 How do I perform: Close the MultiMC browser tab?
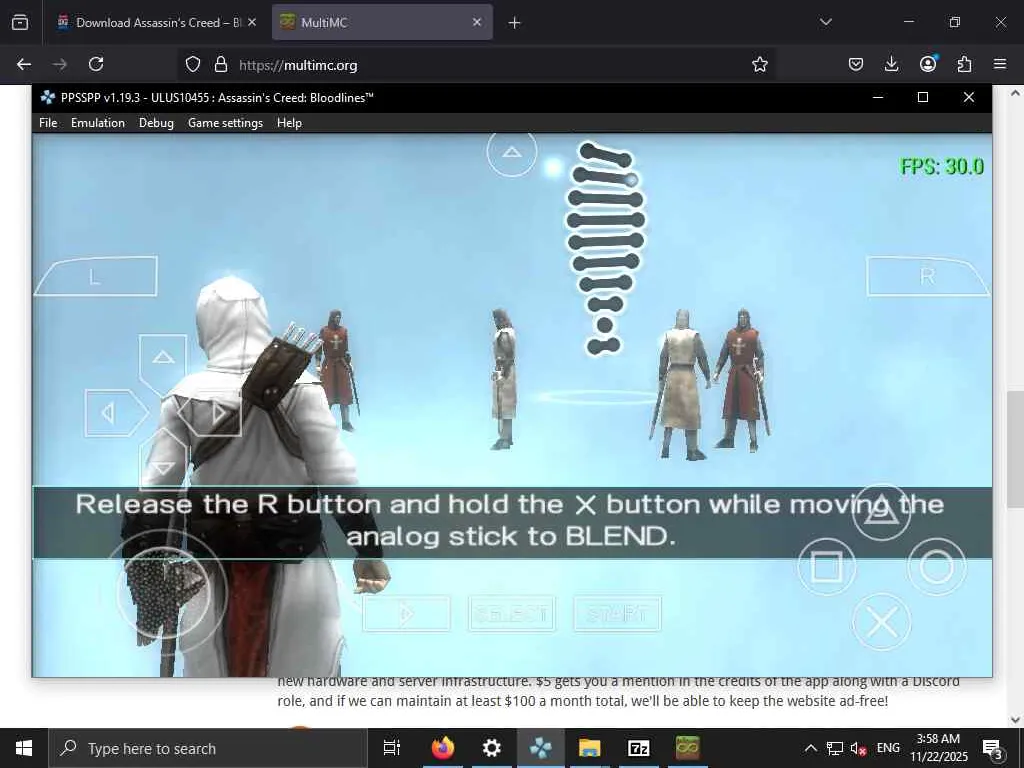click(477, 22)
